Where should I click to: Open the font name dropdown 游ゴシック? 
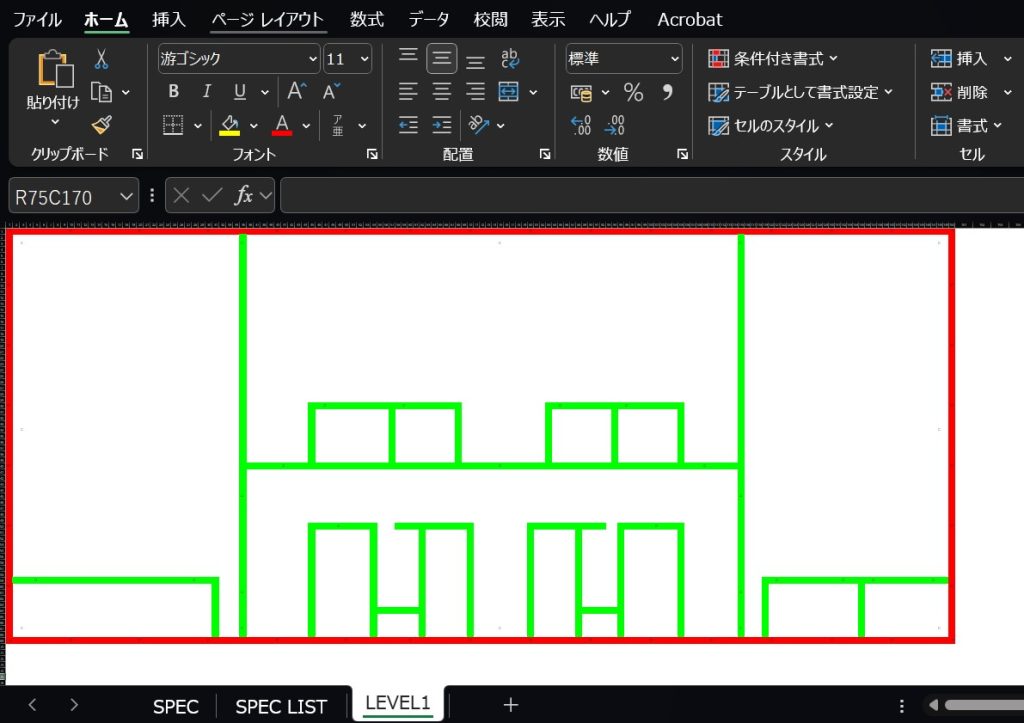[x=313, y=59]
